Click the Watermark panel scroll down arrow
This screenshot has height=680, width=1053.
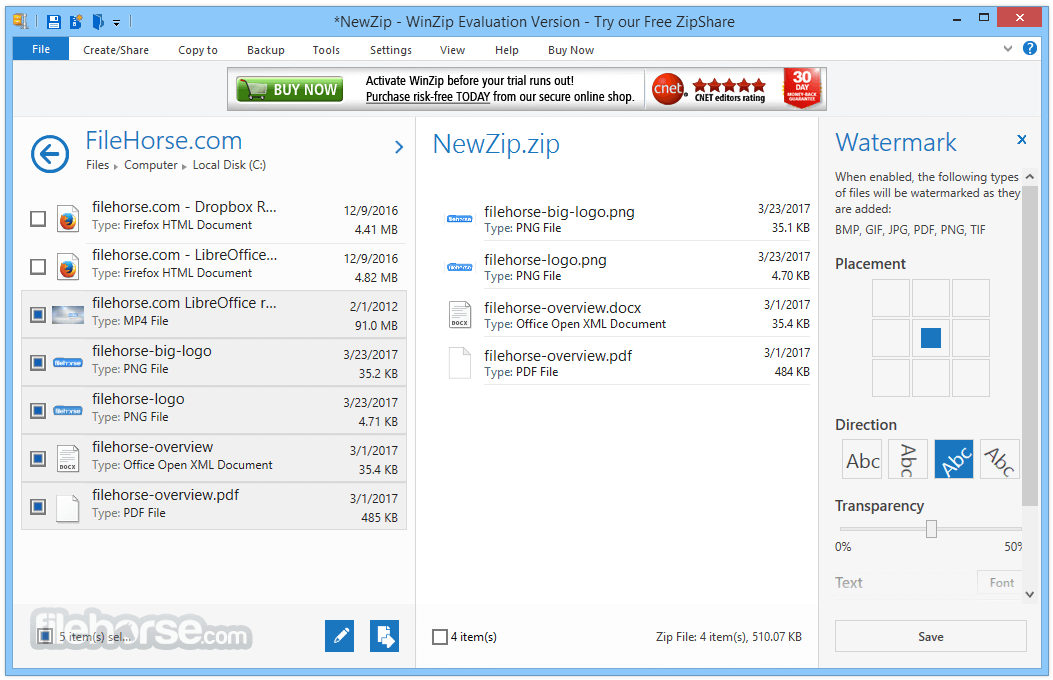[x=1029, y=595]
